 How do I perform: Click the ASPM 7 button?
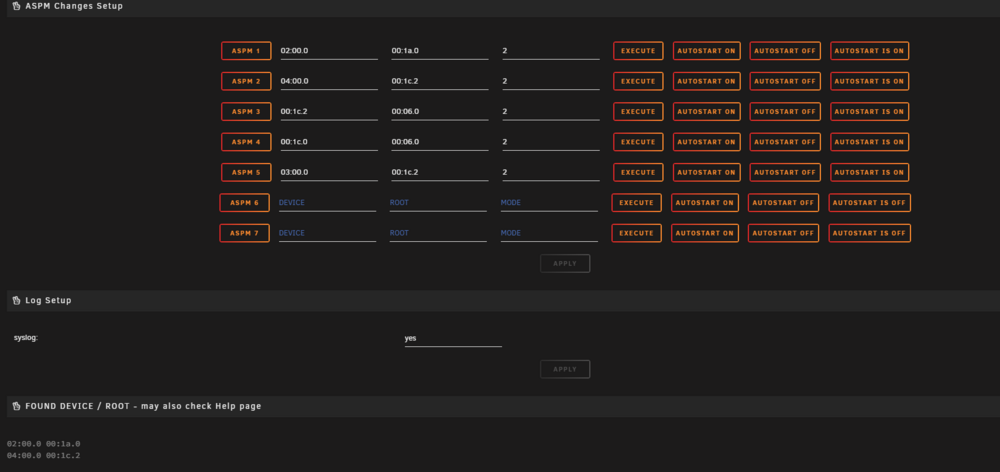[244, 233]
